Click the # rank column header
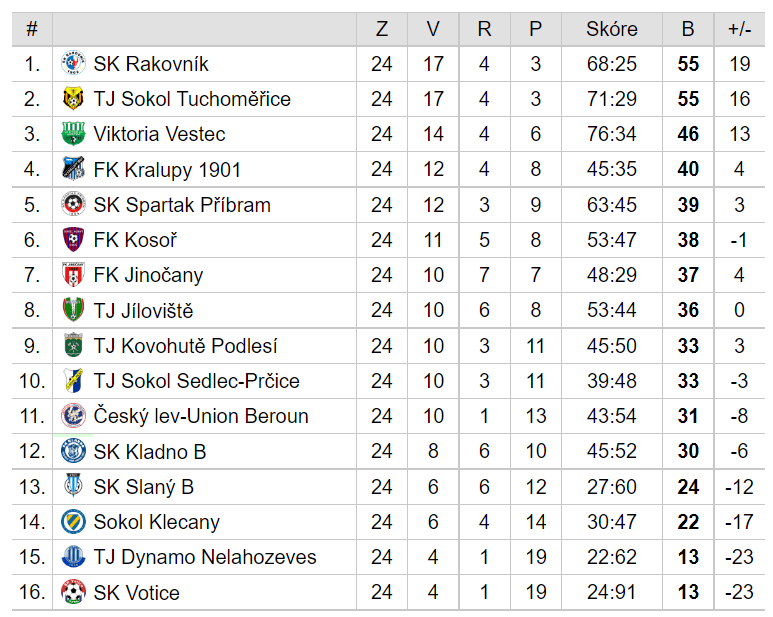This screenshot has height=617, width=773. pos(32,29)
